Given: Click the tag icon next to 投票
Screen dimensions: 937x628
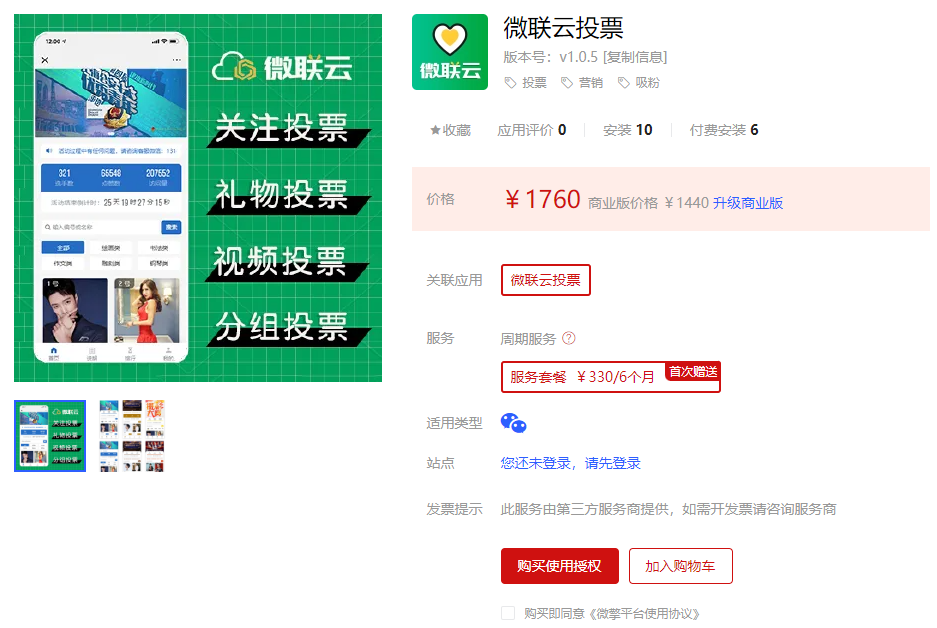Looking at the screenshot, I should point(510,82).
